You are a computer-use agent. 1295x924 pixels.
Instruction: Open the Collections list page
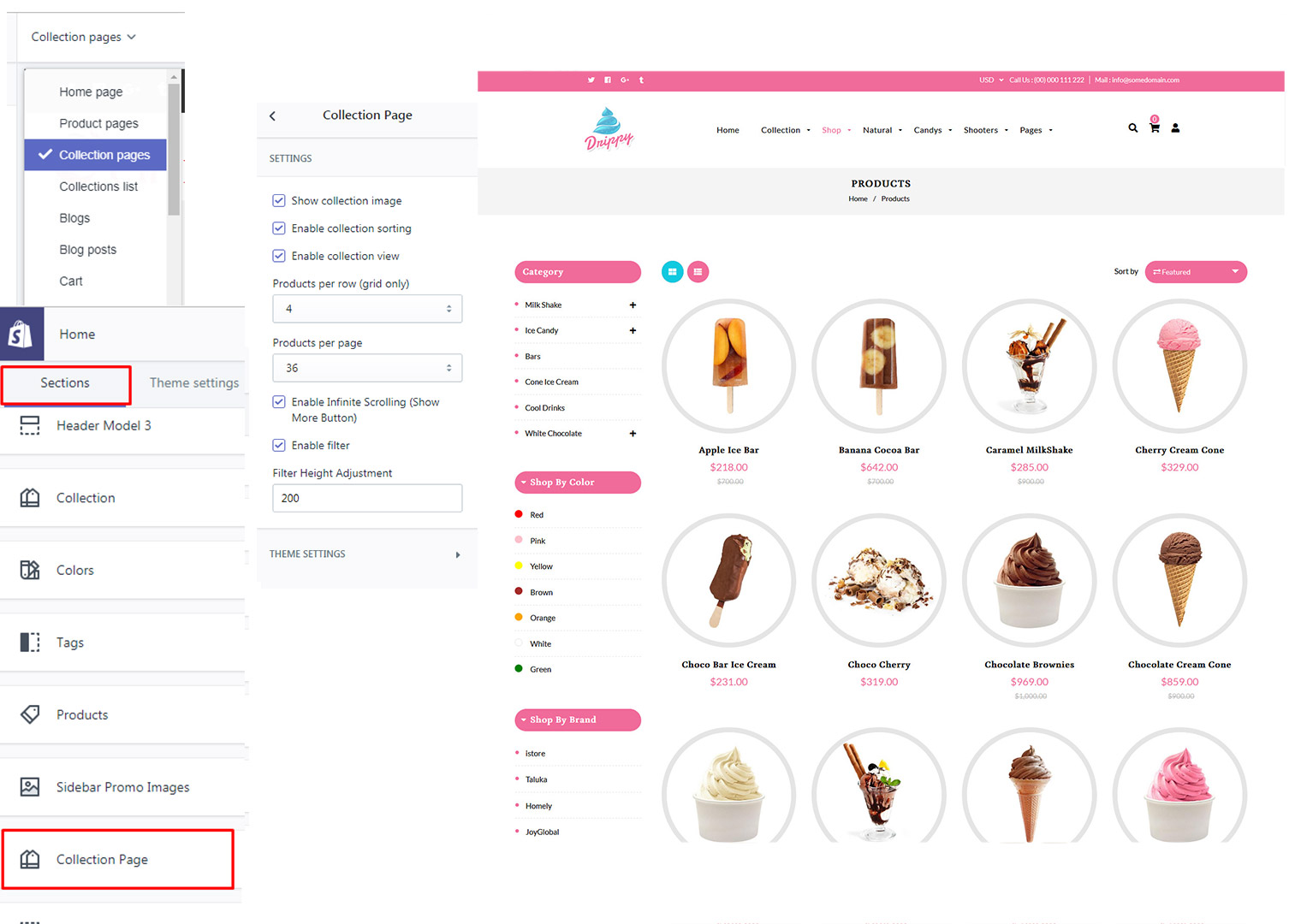click(98, 186)
